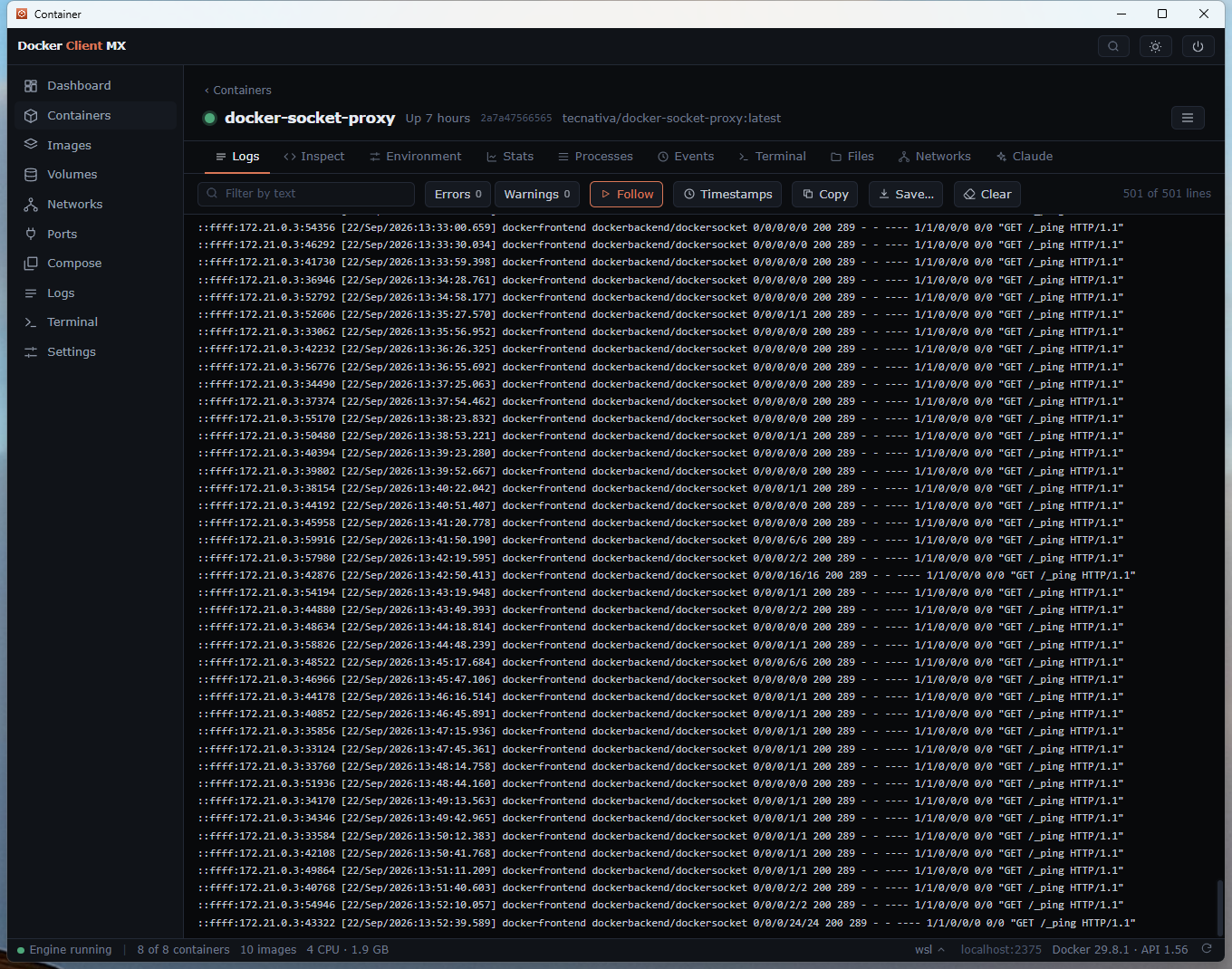Click the Save... button
Viewport: 1232px width, 969px height.
pos(906,194)
